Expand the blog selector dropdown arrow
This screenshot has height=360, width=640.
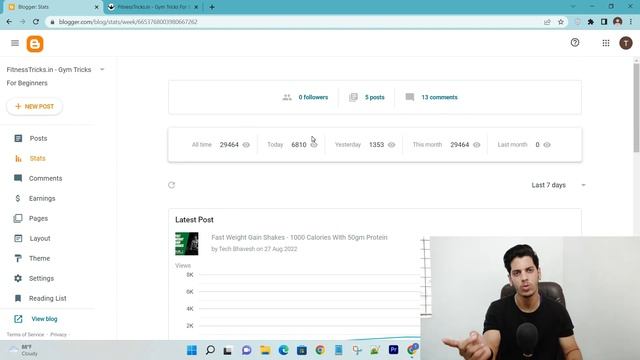[102, 69]
